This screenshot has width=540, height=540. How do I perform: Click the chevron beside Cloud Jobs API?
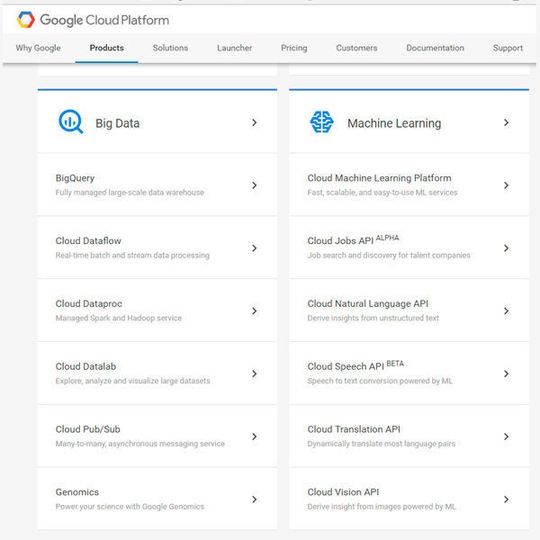pos(506,248)
